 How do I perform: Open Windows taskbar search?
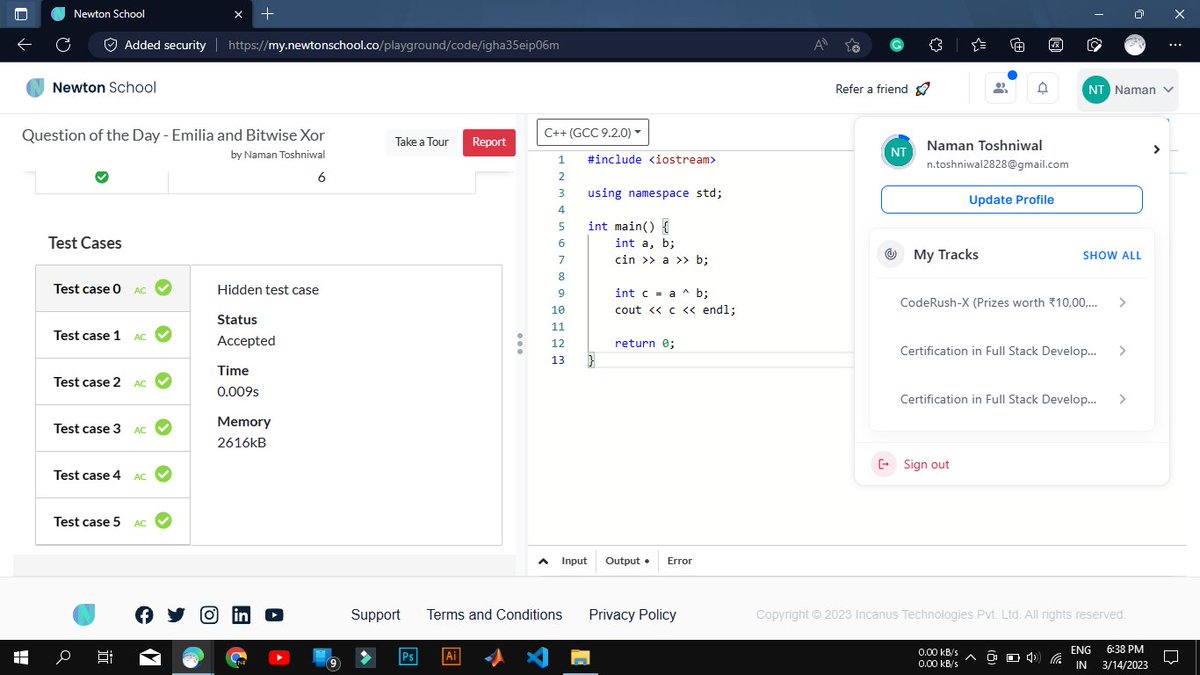(63, 657)
